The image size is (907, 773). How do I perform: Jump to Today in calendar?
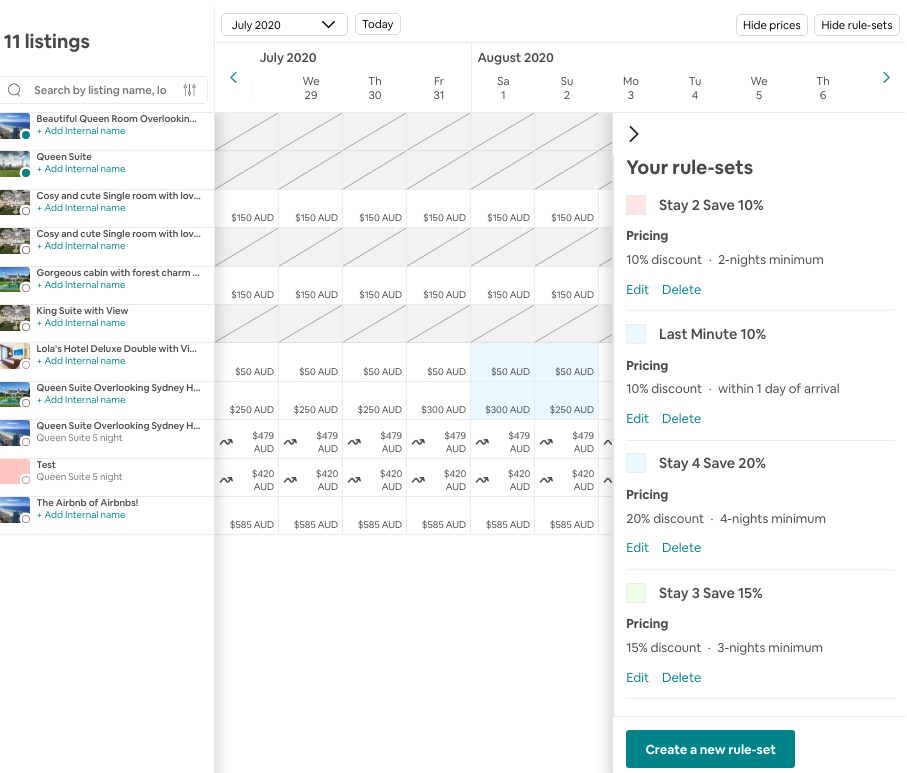pos(378,24)
